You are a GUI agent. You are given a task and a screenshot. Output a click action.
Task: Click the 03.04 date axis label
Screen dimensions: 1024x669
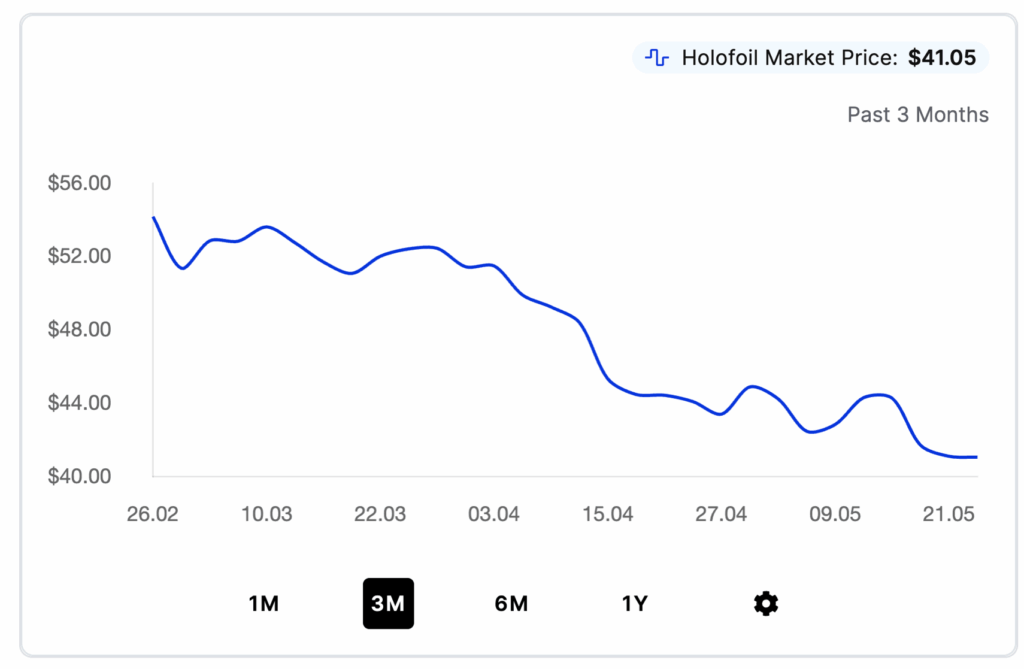pyautogui.click(x=494, y=514)
